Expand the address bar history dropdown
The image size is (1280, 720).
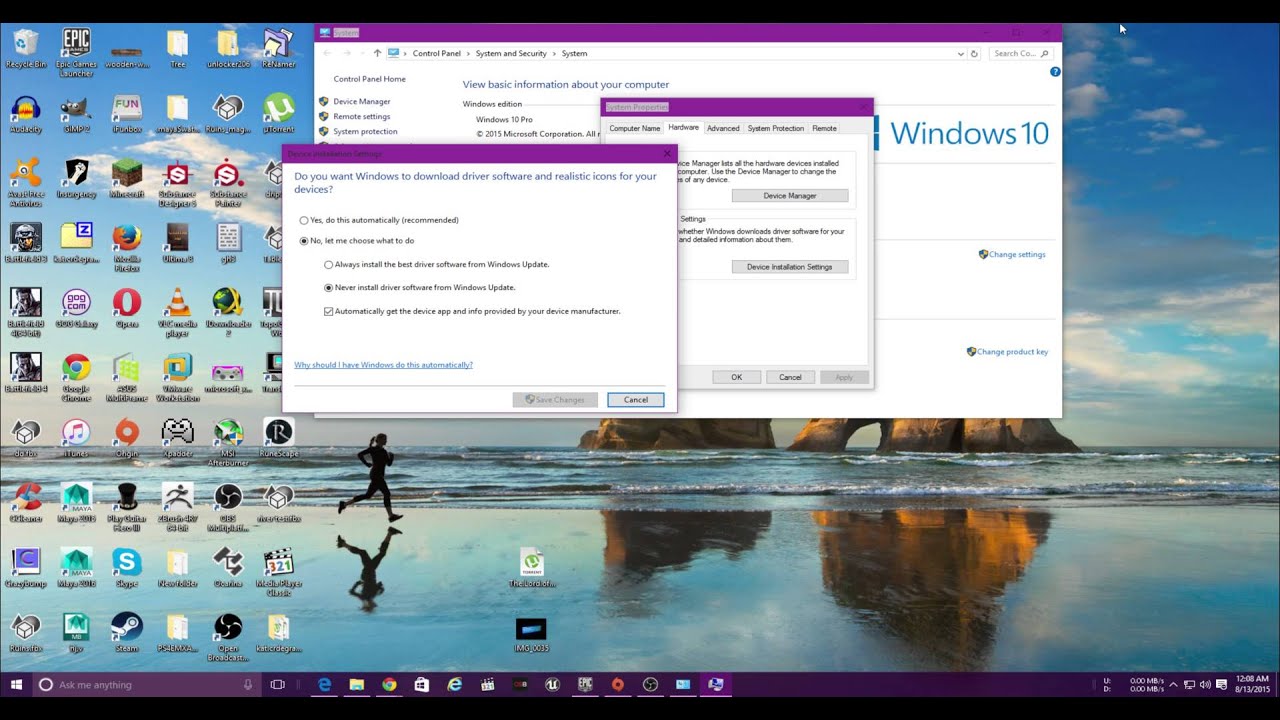pos(961,54)
